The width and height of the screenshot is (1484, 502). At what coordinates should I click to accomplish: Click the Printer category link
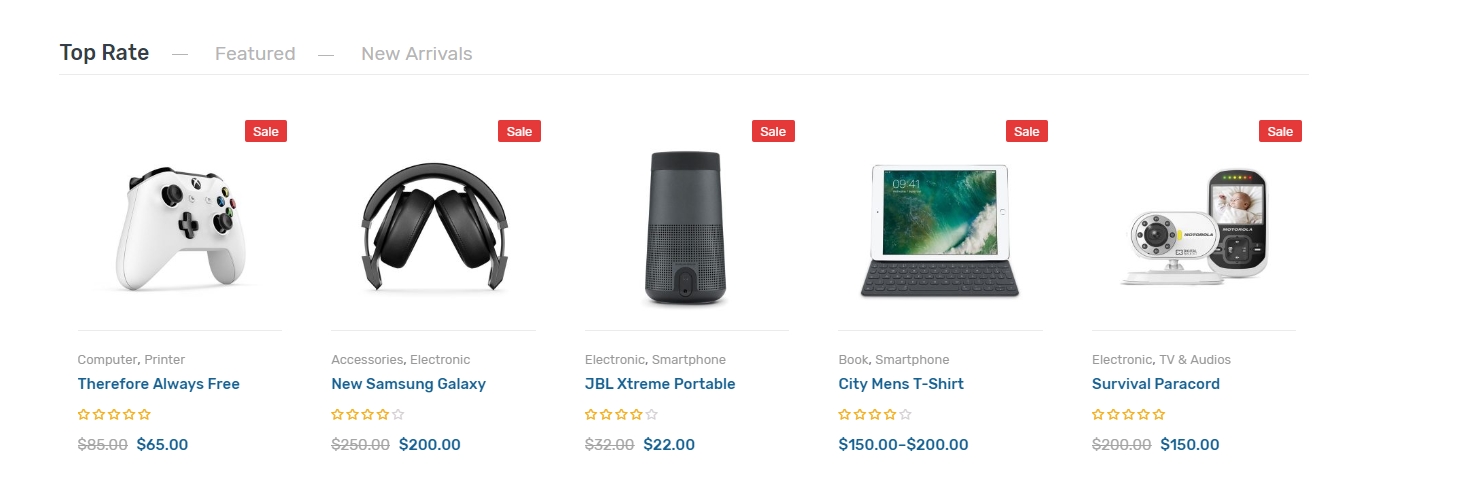[x=165, y=360]
